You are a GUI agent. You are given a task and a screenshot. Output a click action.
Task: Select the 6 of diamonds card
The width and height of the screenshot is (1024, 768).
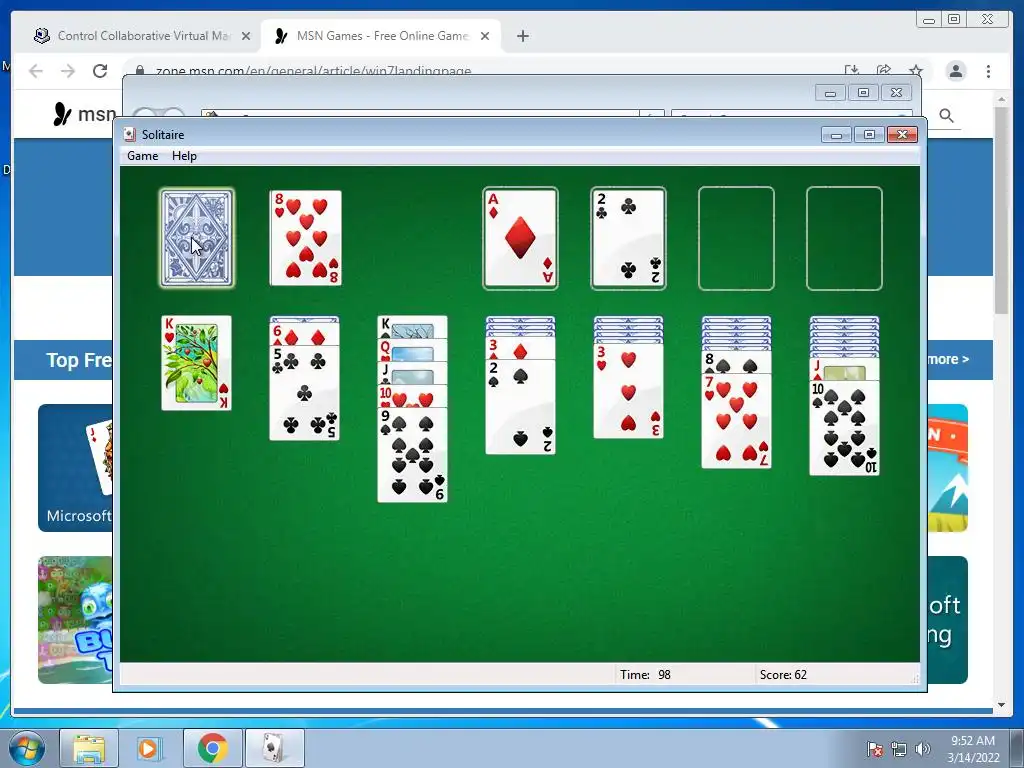pyautogui.click(x=304, y=335)
